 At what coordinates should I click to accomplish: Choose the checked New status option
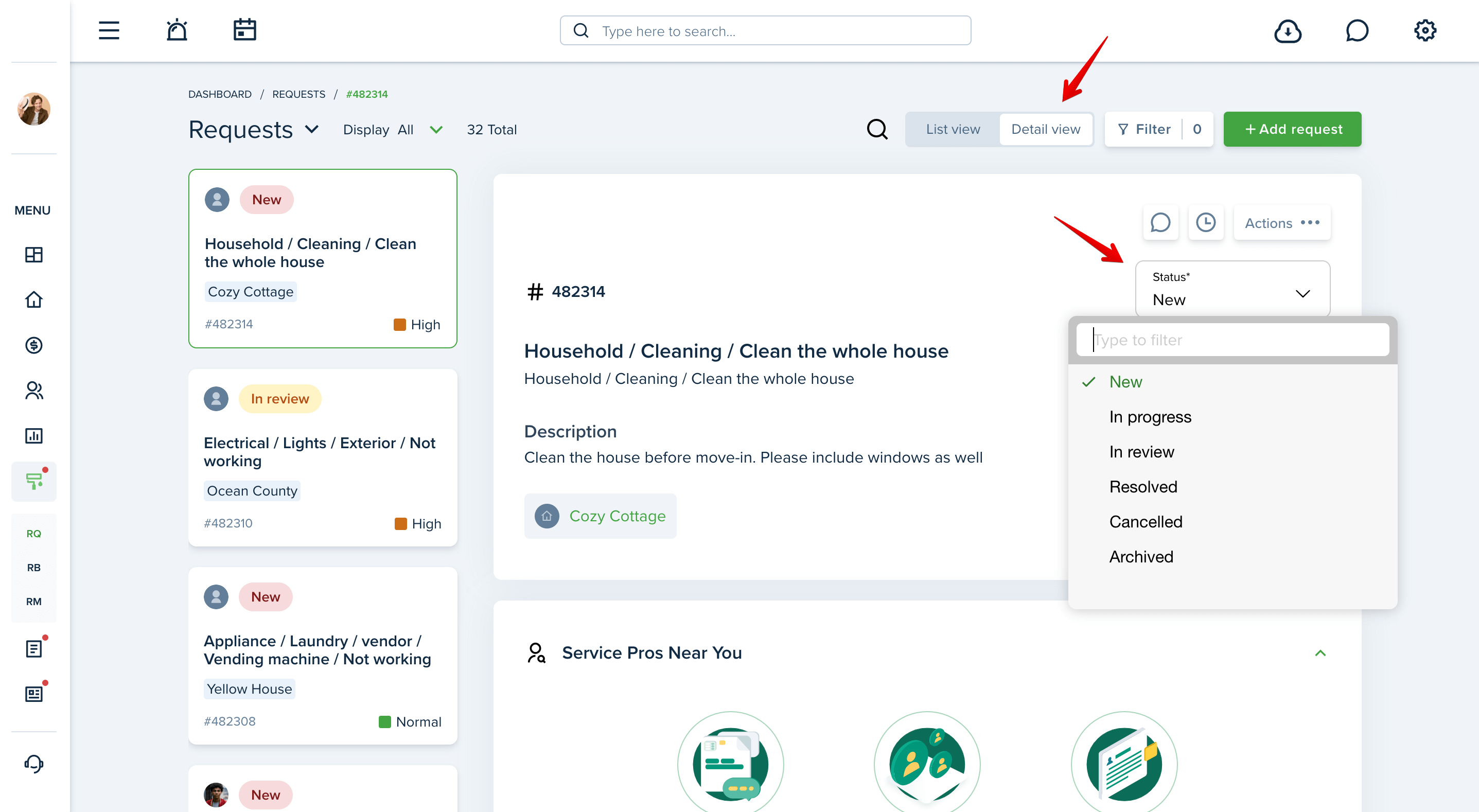[x=1232, y=382]
